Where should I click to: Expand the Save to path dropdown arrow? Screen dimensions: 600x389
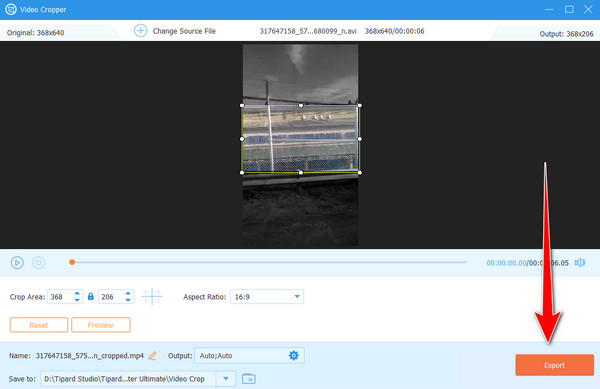coord(226,379)
